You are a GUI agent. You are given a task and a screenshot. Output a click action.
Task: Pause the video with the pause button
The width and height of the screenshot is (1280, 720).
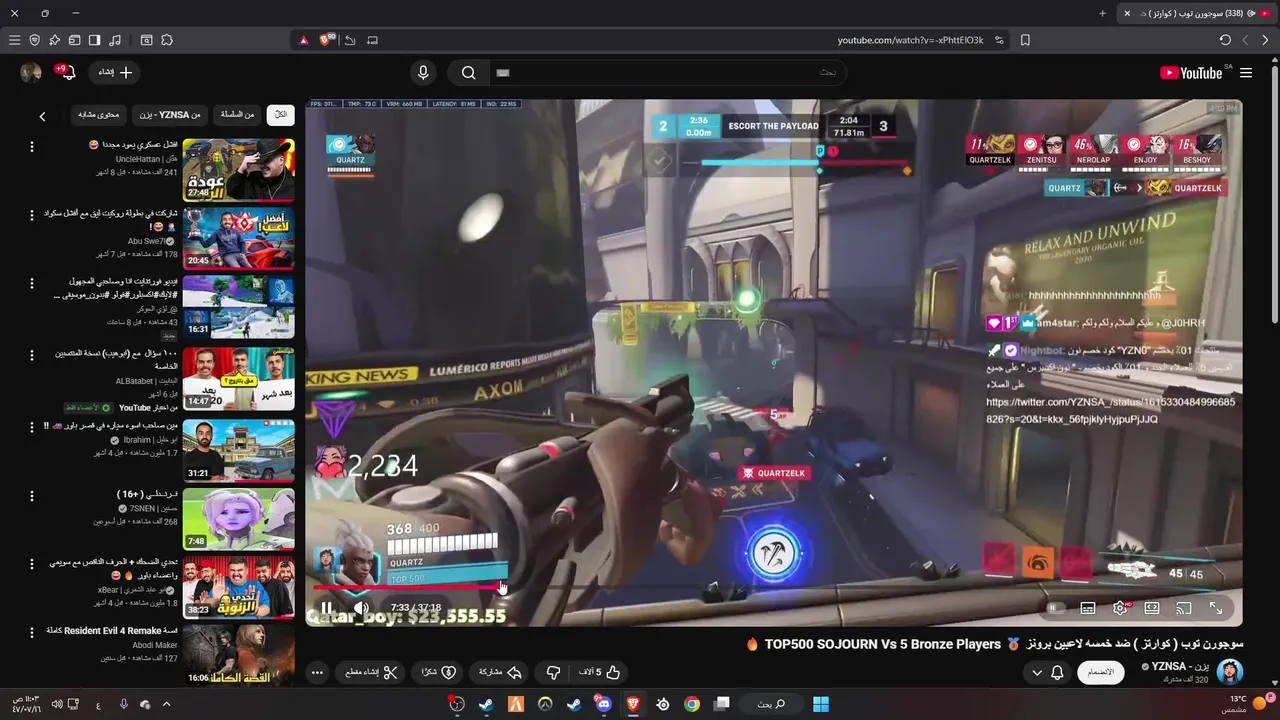[x=326, y=607]
